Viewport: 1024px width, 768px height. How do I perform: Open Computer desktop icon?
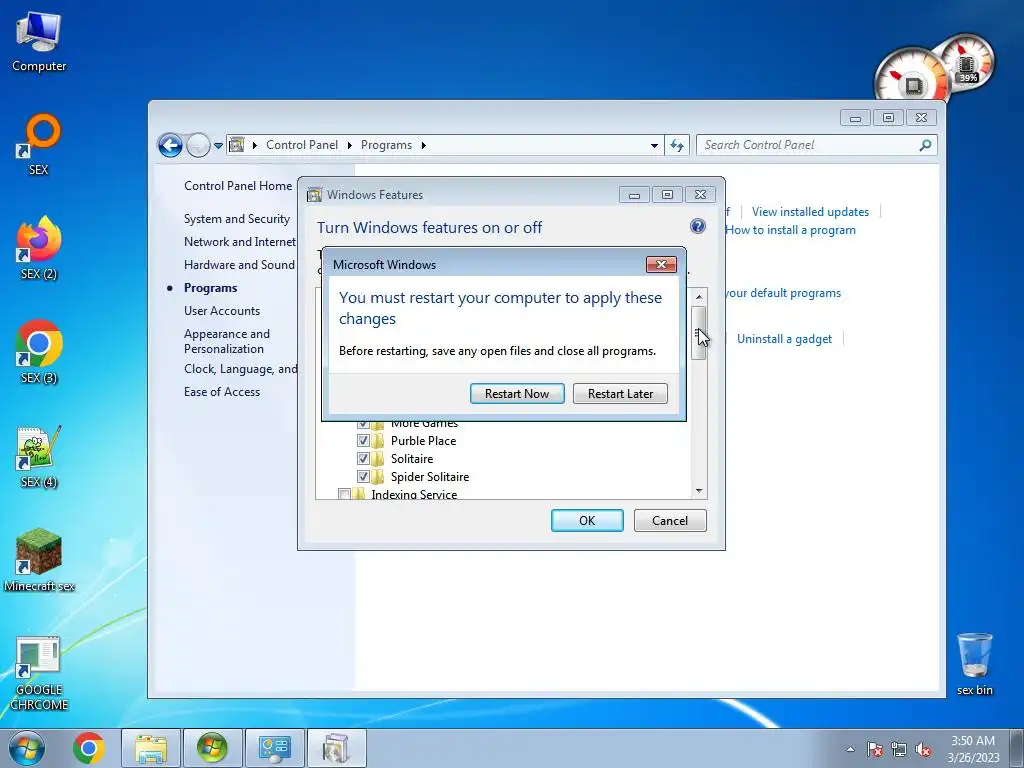39,42
